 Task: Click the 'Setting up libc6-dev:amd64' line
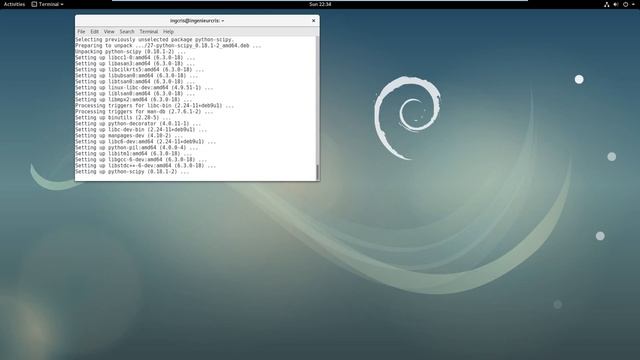click(x=146, y=142)
